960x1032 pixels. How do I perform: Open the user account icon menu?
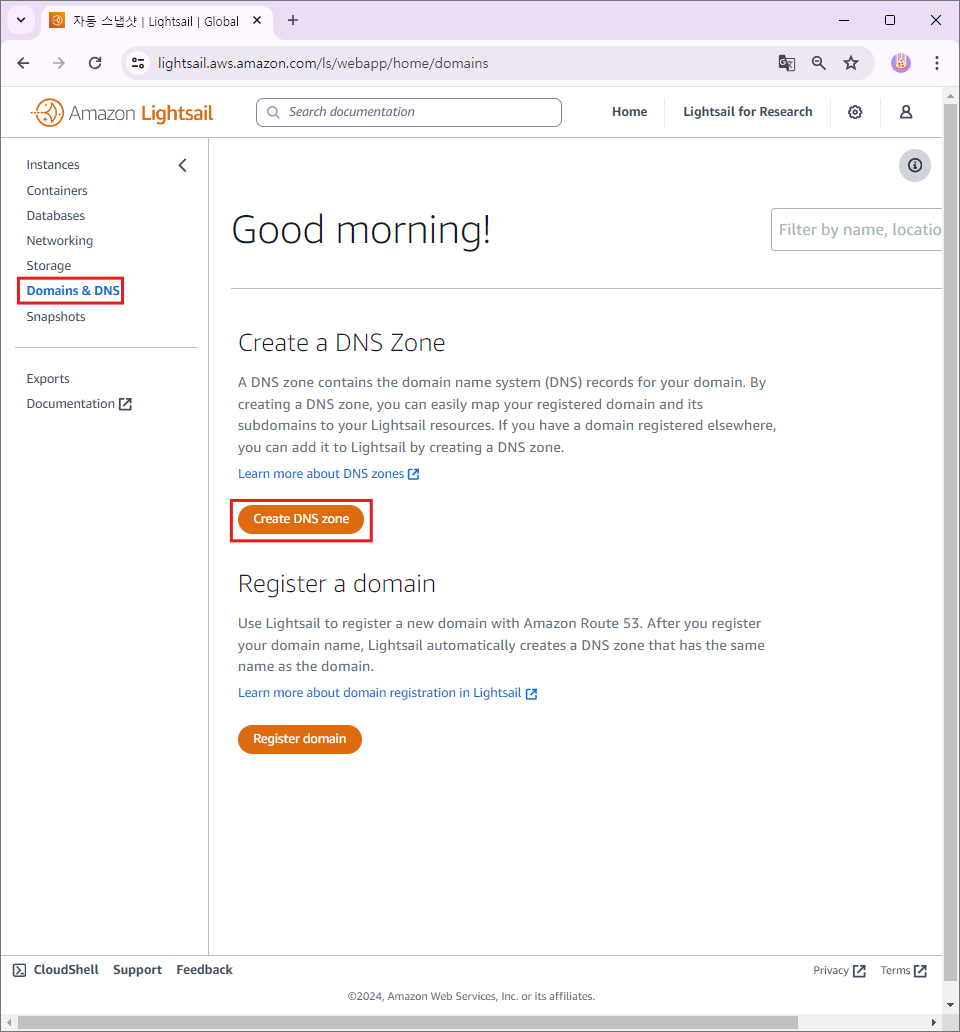(906, 112)
